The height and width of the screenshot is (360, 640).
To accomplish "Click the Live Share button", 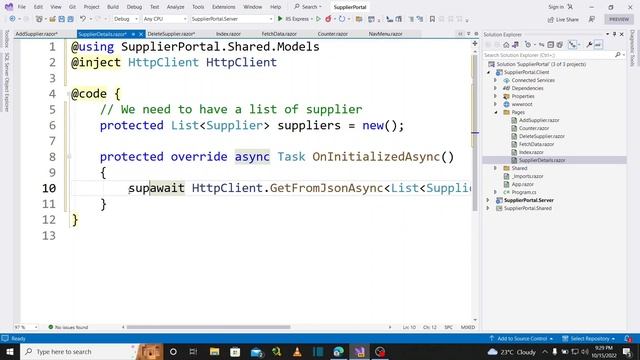I will 563,19.
